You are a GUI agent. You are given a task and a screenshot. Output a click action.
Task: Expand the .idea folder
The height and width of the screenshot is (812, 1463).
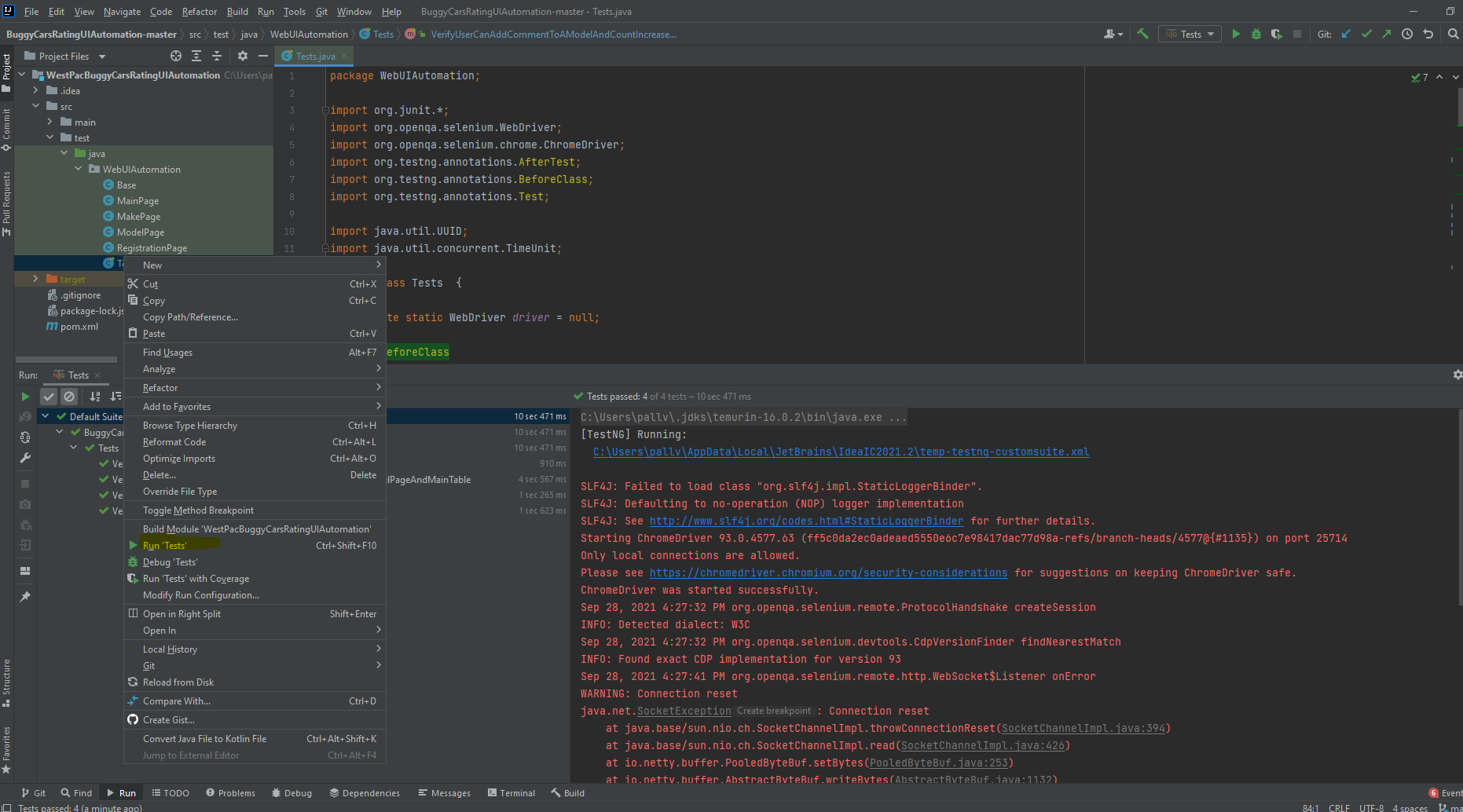35,90
